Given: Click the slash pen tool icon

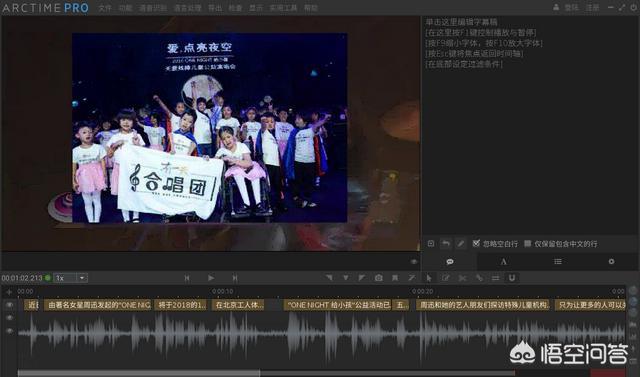Looking at the screenshot, I should [412, 278].
